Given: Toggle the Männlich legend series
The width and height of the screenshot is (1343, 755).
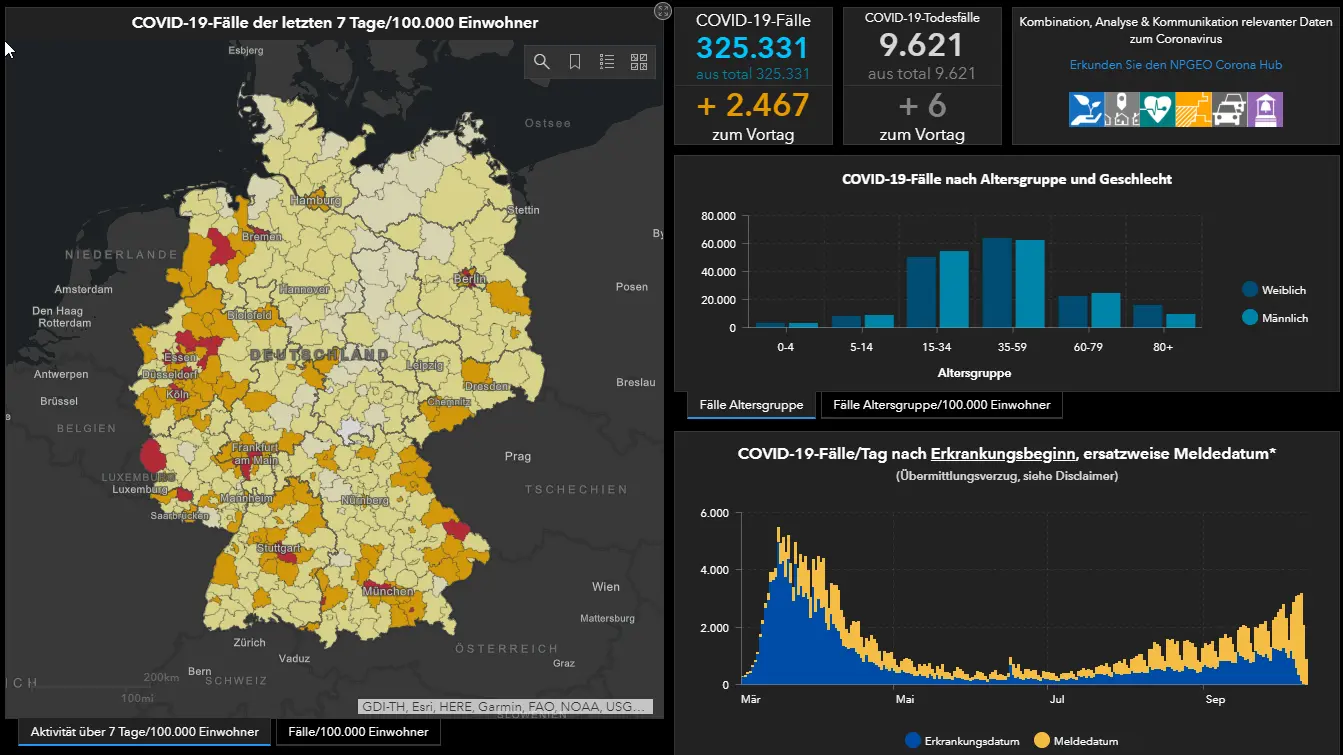Looking at the screenshot, I should click(1275, 318).
